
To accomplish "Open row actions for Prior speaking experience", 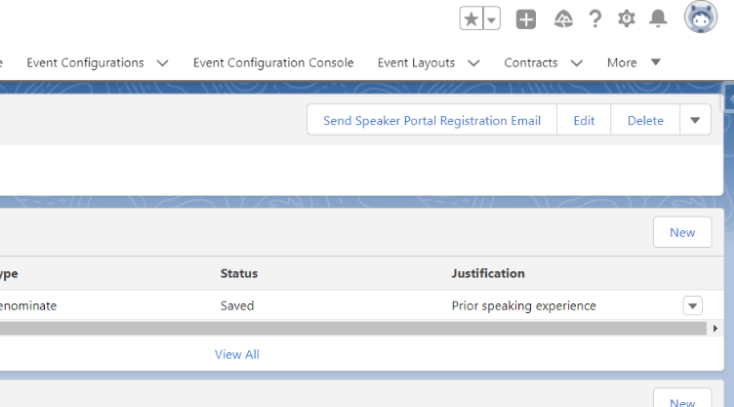I will [692, 306].
